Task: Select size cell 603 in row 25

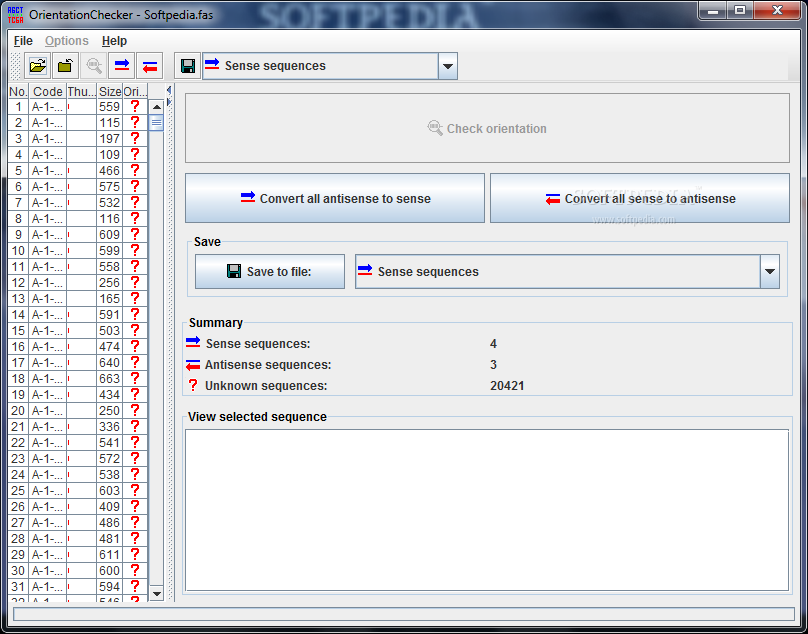Action: tap(110, 491)
